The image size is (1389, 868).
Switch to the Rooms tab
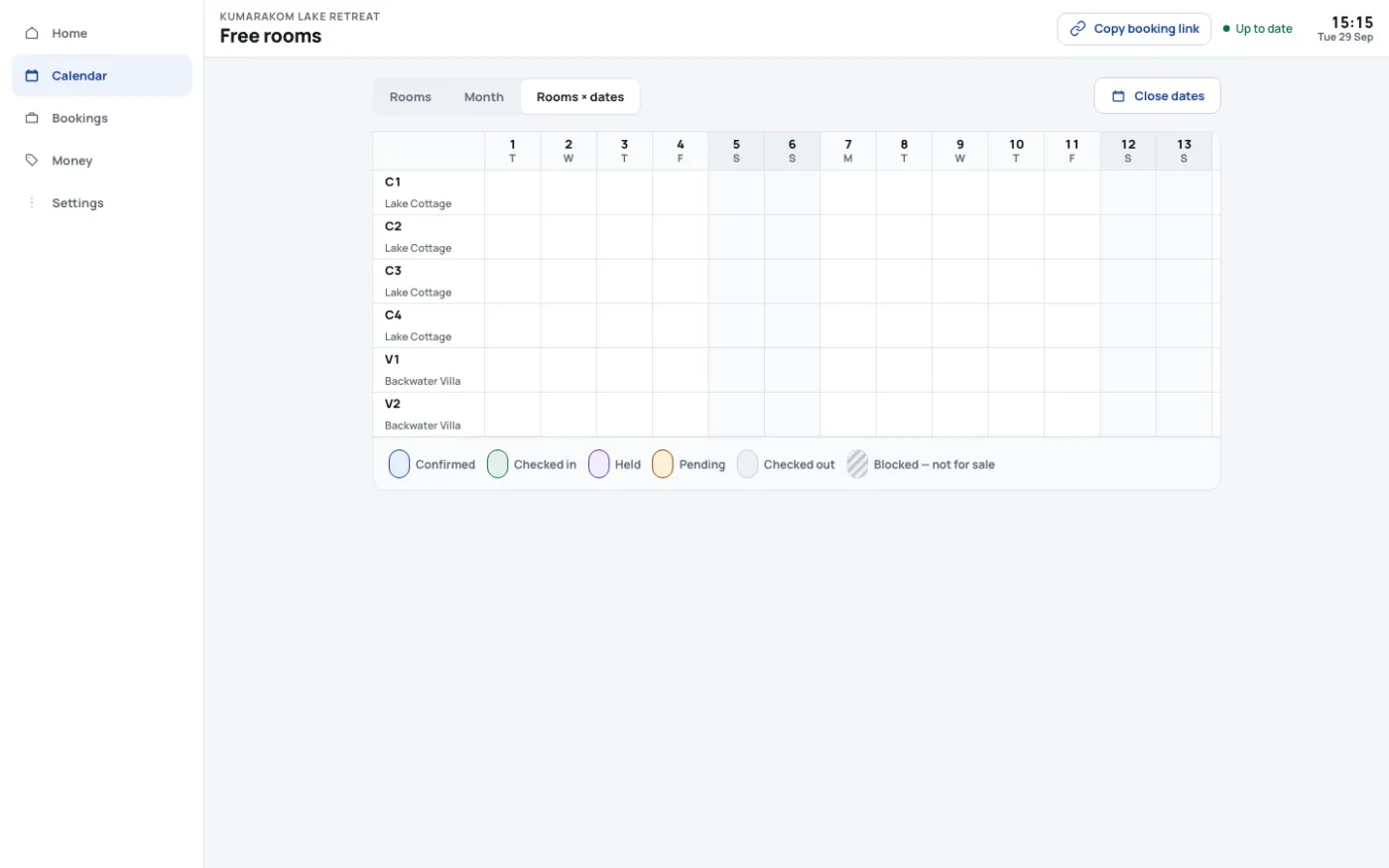[410, 97]
